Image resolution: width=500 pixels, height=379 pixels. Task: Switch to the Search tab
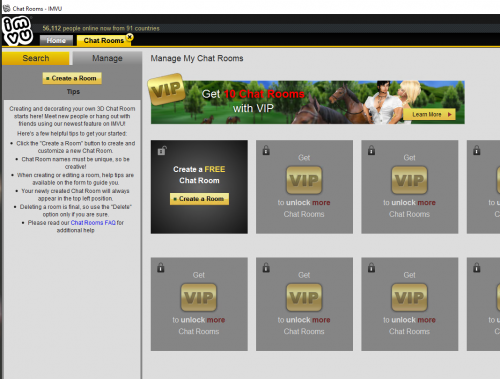tap(36, 58)
